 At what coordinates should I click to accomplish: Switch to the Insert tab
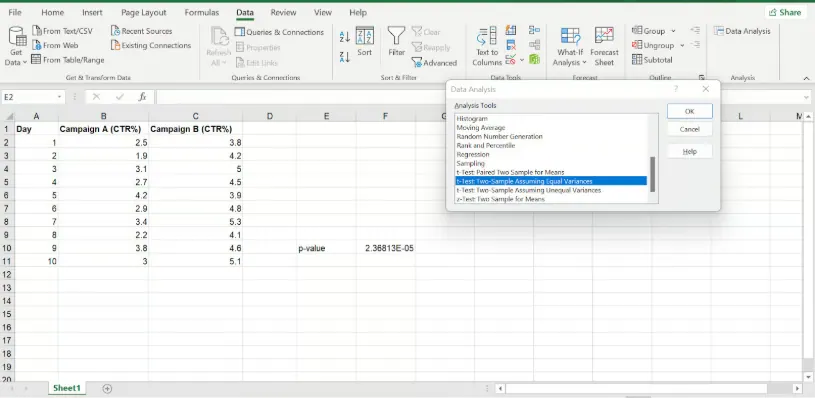point(92,12)
